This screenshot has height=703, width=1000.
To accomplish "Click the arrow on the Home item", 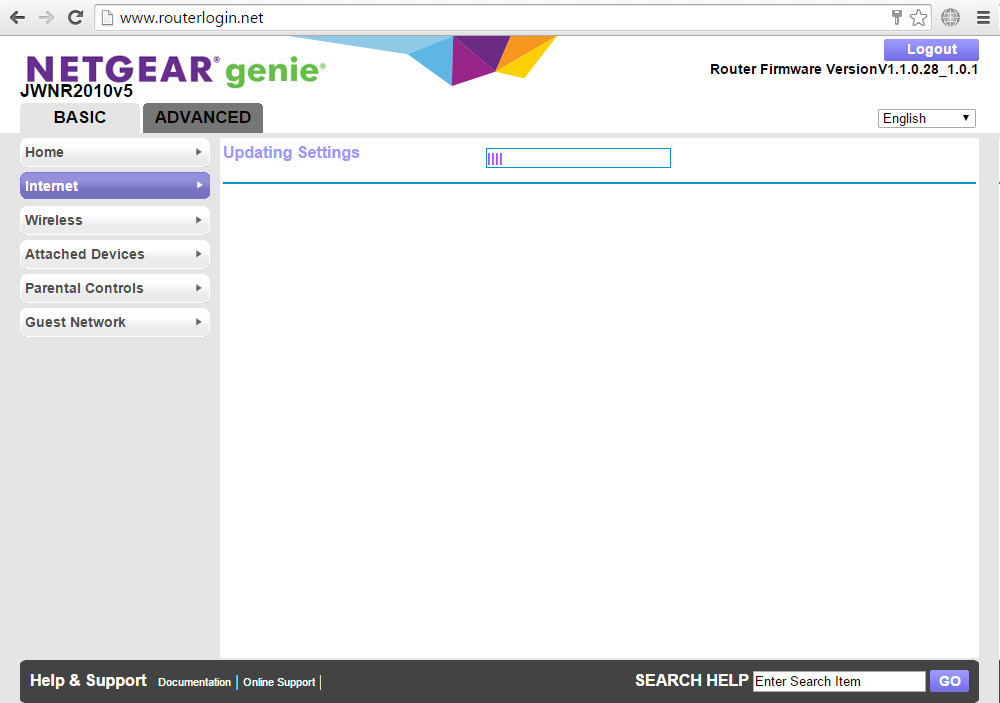I will click(x=198, y=152).
